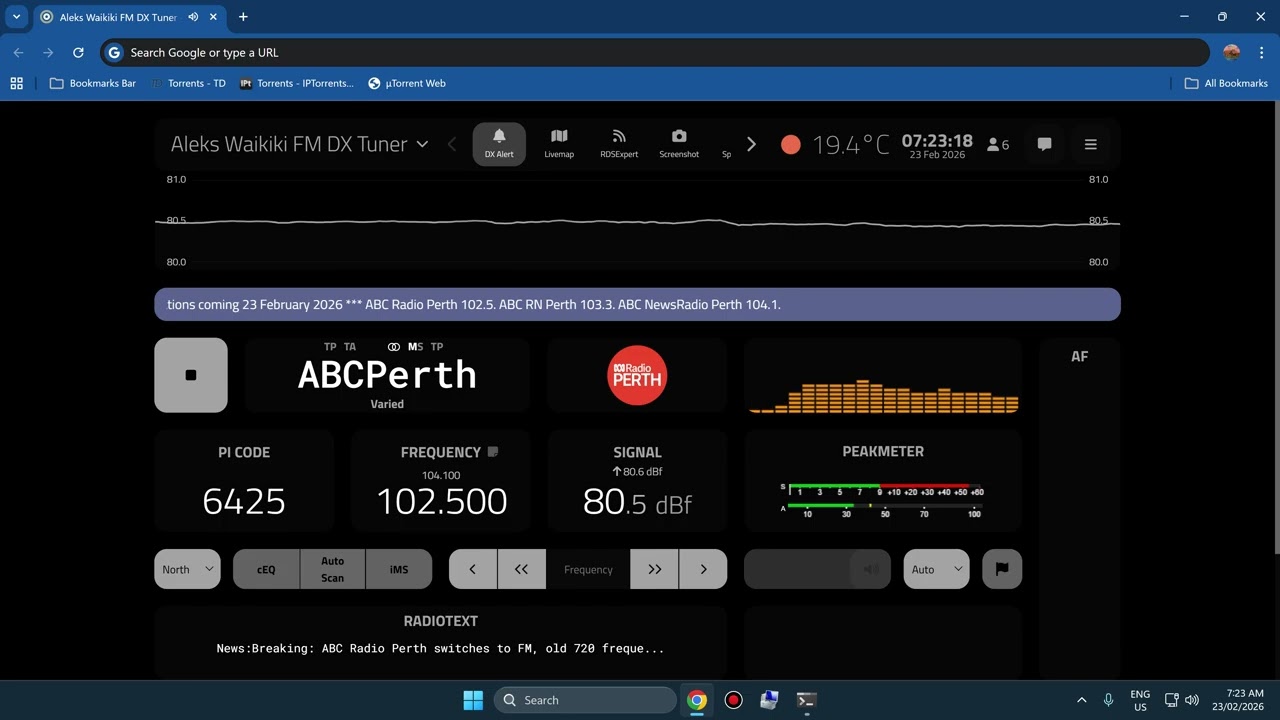Screen dimensions: 1280x720
Task: Open the Torrents - TD bookmark
Action: [188, 83]
